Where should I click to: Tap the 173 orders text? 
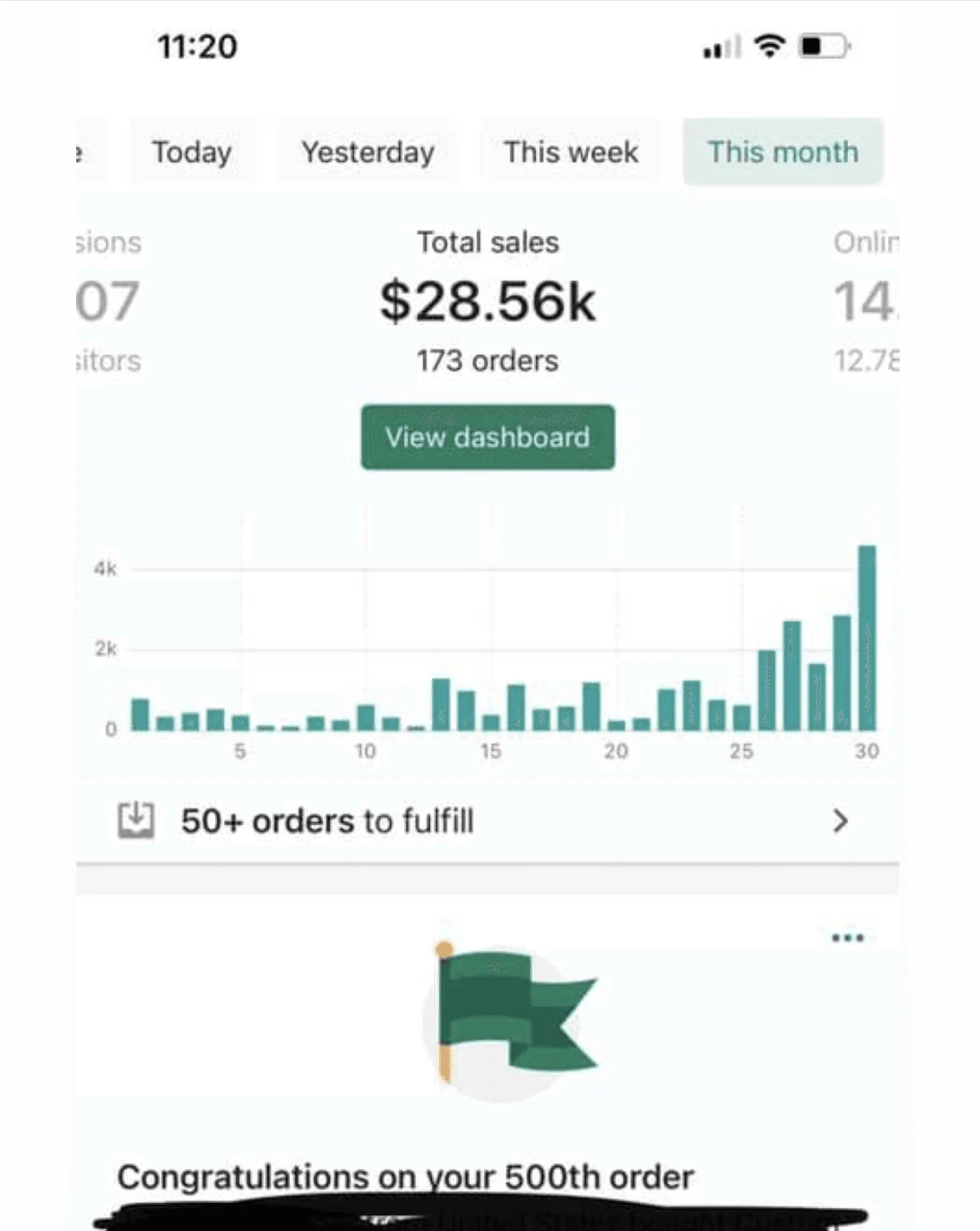click(488, 361)
